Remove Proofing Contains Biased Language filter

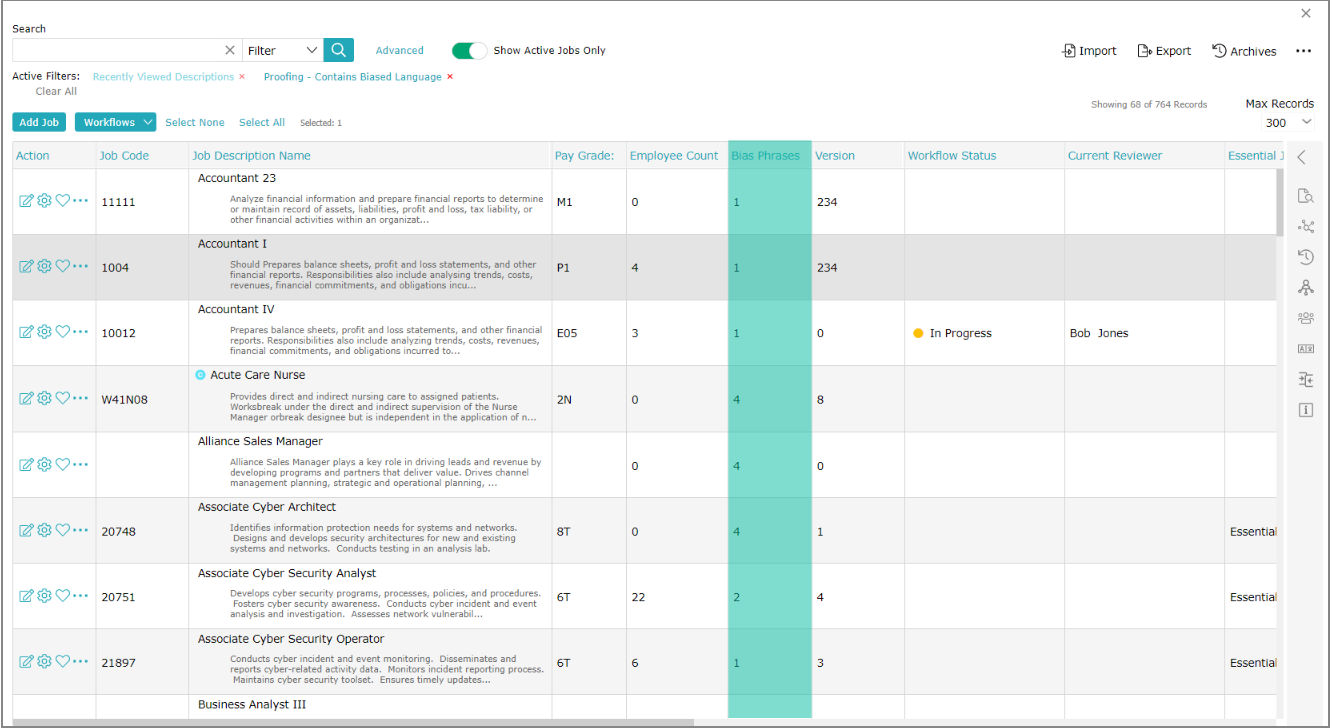[x=450, y=77]
